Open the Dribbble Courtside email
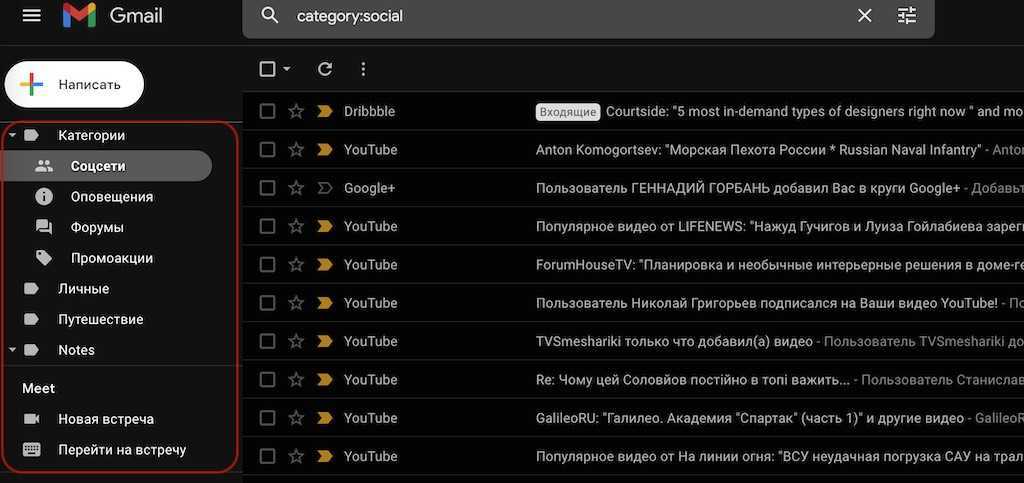The image size is (1024, 483). [x=815, y=112]
